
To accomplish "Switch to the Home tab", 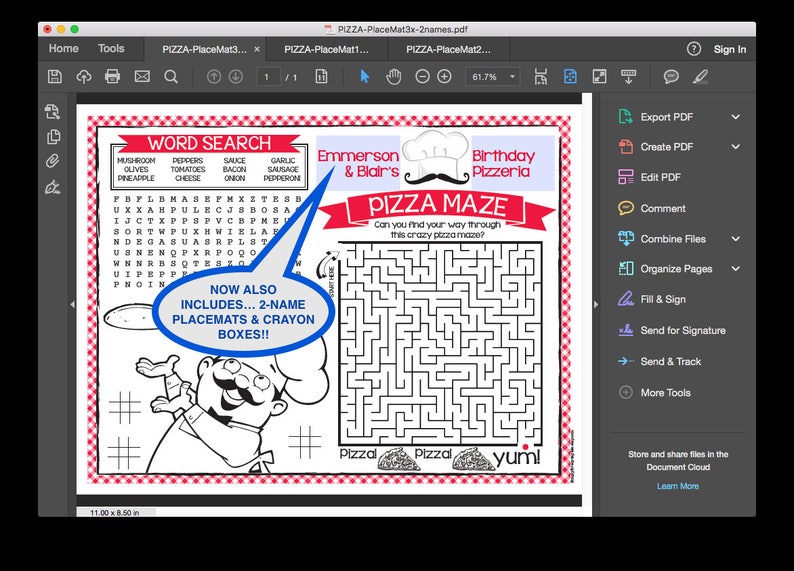I will click(x=63, y=49).
